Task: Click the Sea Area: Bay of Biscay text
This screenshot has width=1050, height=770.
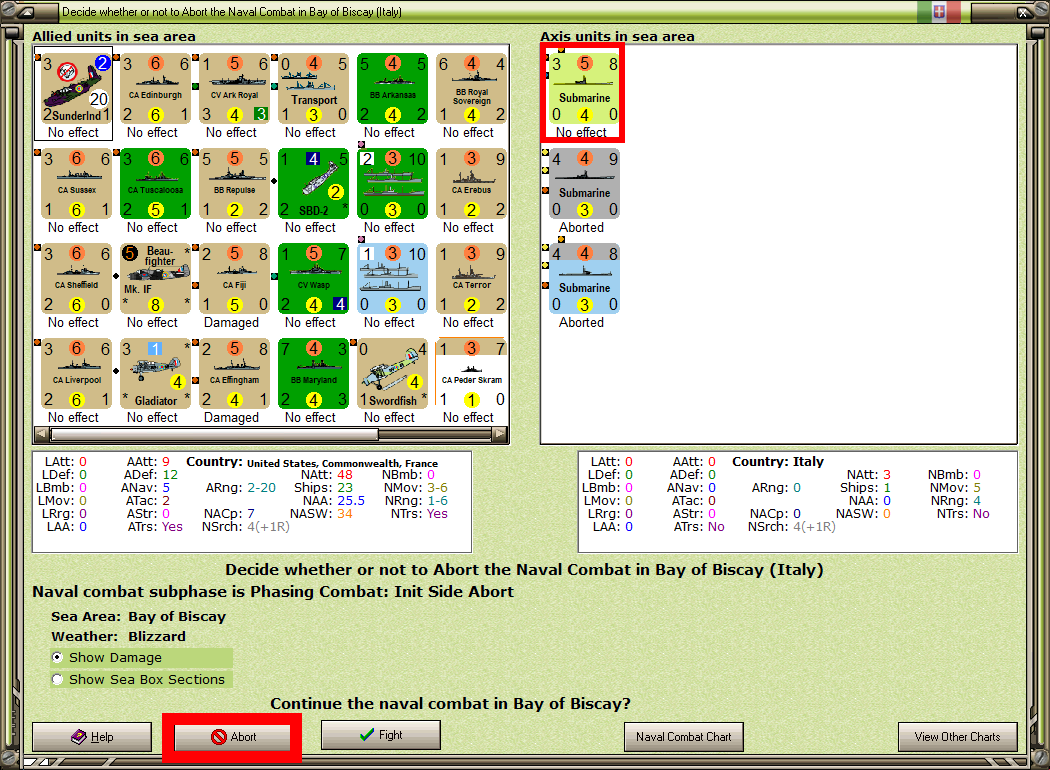Action: (139, 616)
